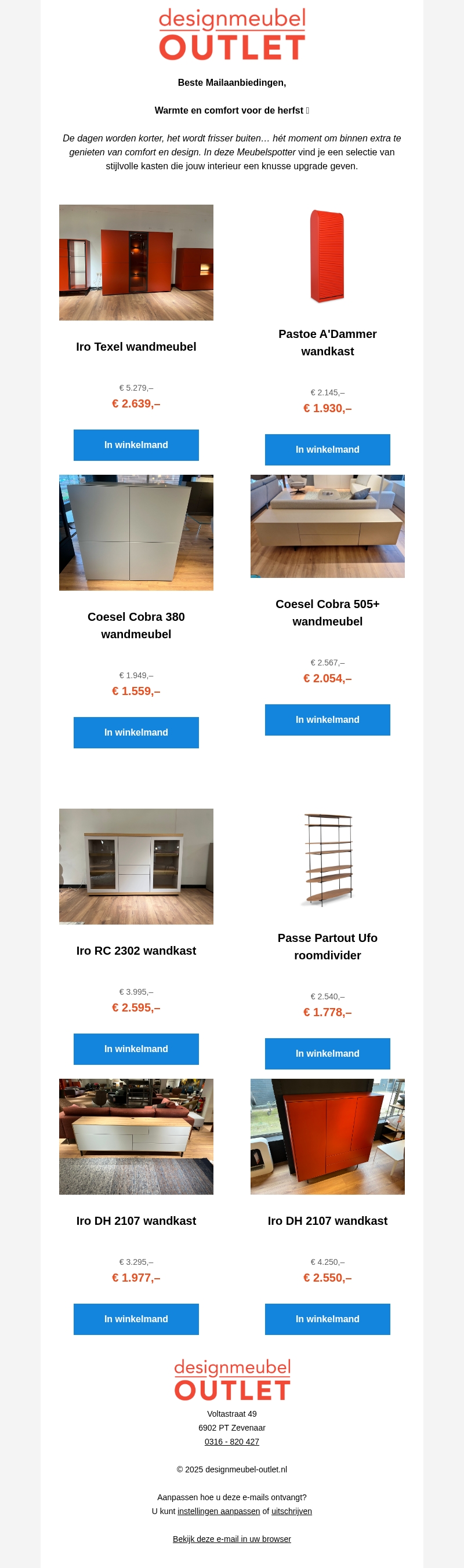Screen dimensions: 464x1568
Task: Open the Coesel Cobra 505+ wandmeubel title
Action: [x=327, y=612]
